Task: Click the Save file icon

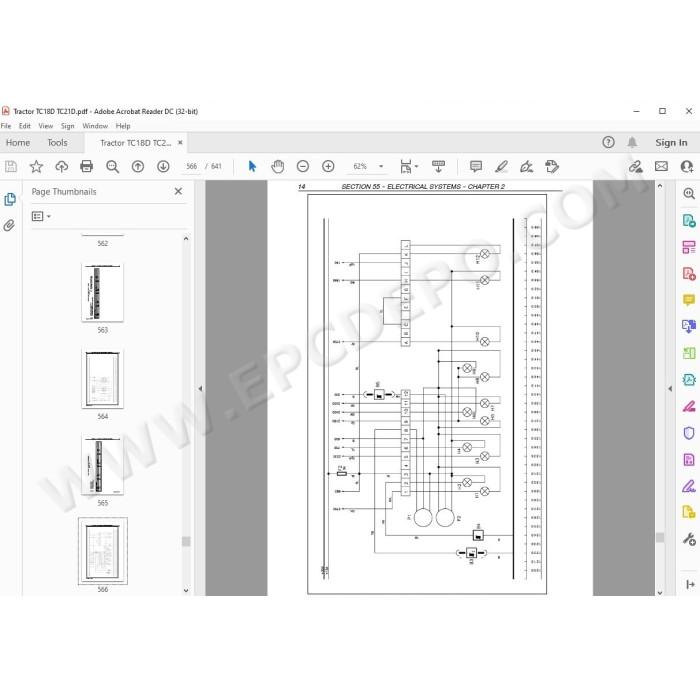Action: pyautogui.click(x=11, y=167)
